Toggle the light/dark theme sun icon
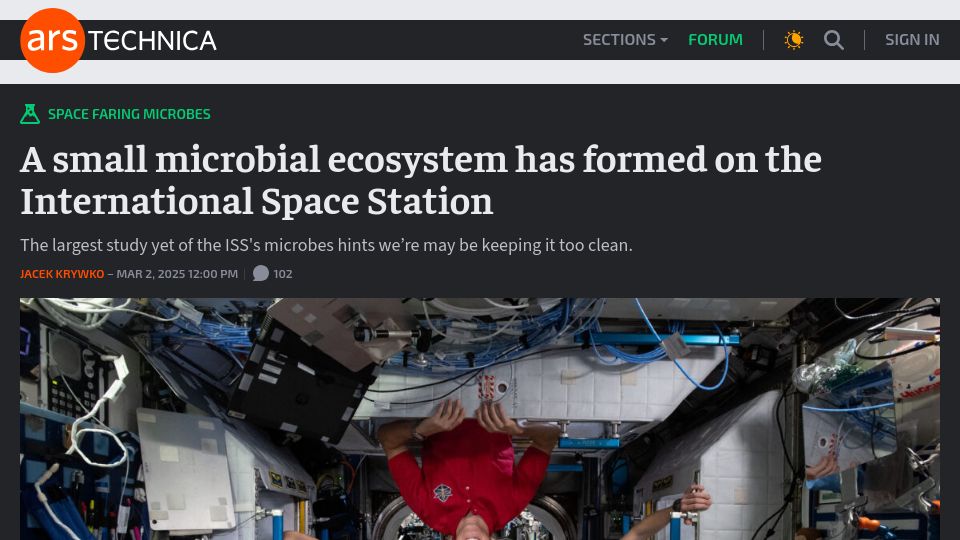Viewport: 960px width, 540px height. [x=793, y=40]
